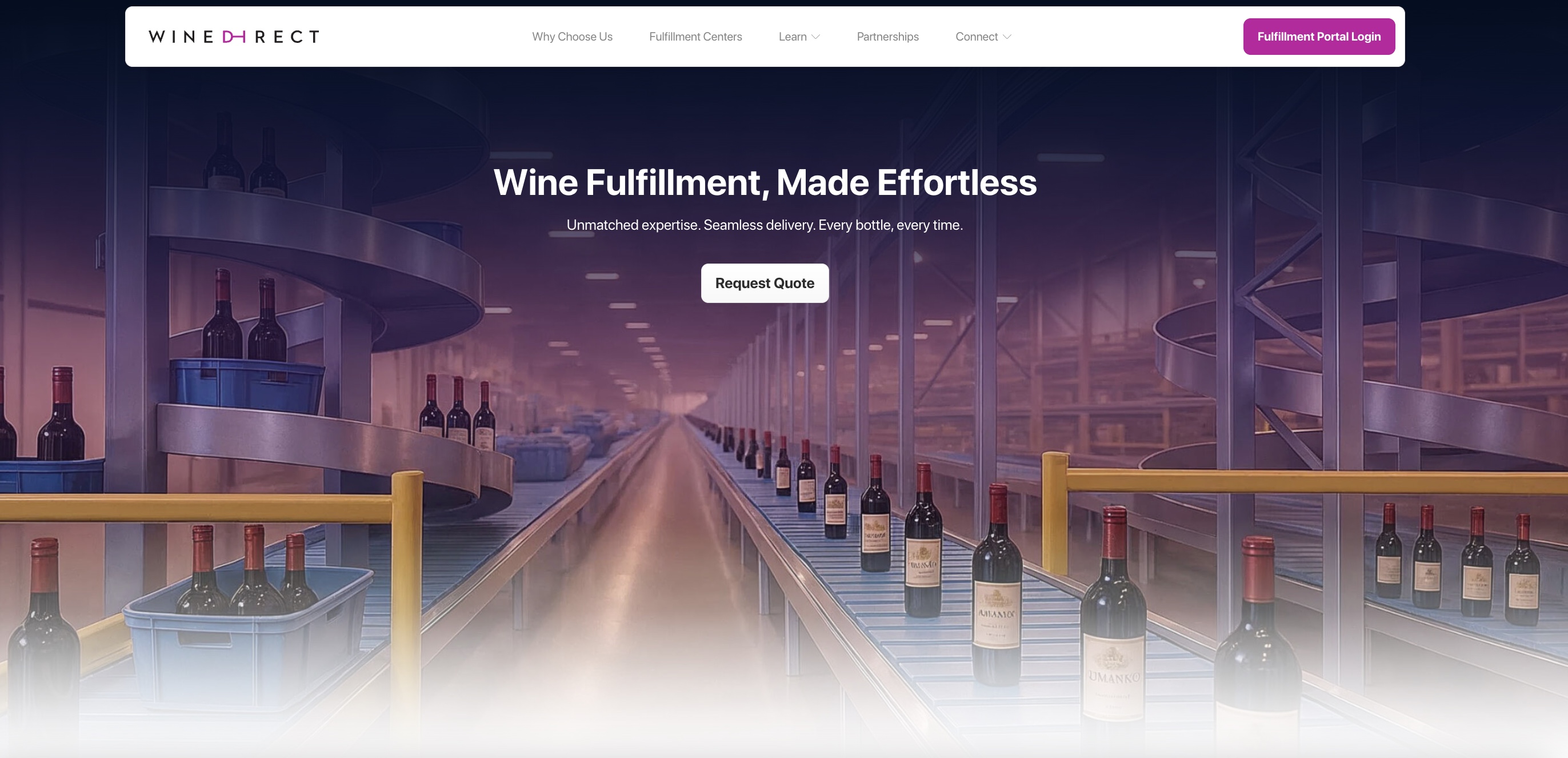Go to Fulfillment Centers

695,37
